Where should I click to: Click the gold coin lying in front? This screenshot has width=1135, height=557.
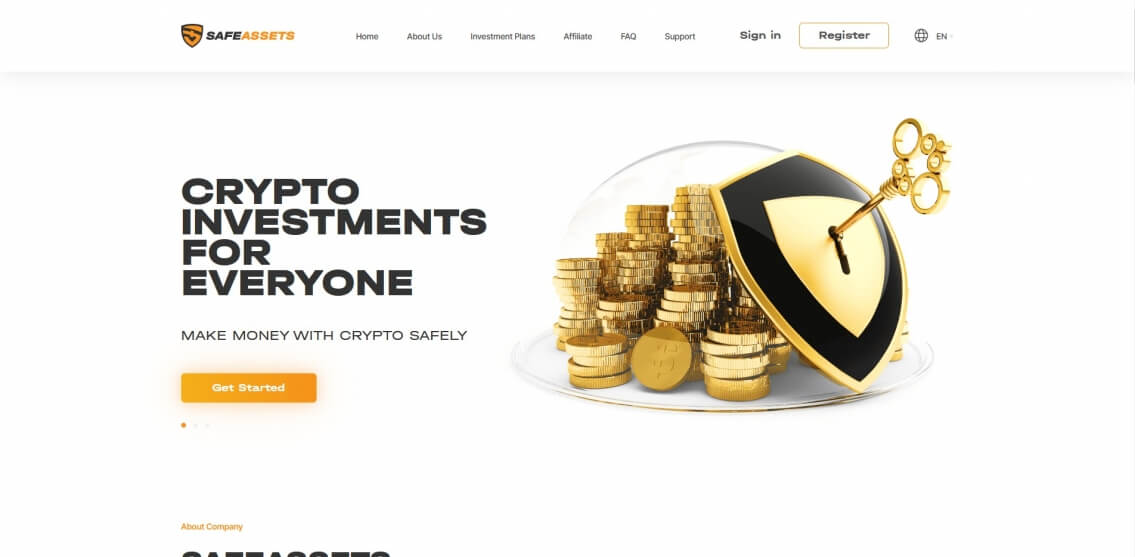[x=661, y=359]
